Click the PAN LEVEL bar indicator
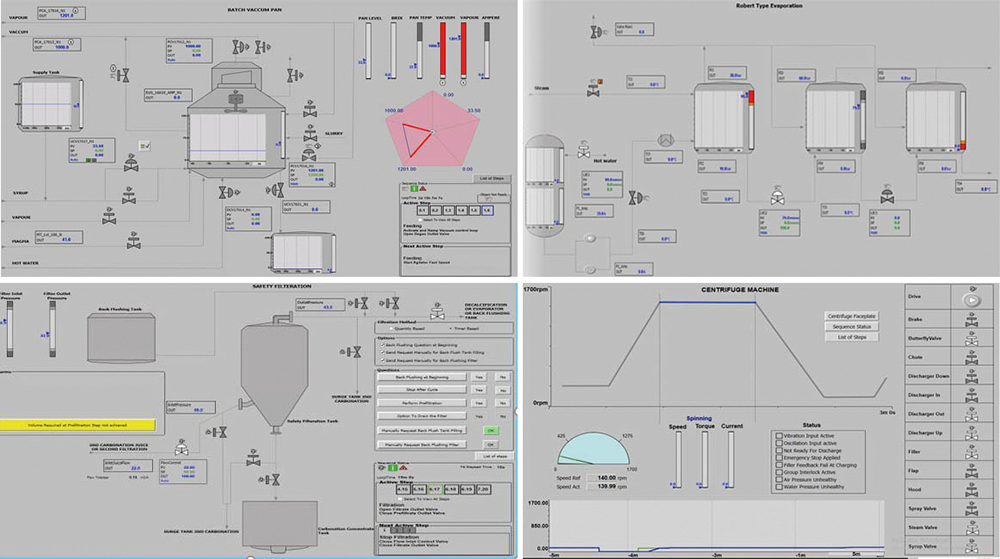Viewport: 1000px width, 559px height. point(369,51)
